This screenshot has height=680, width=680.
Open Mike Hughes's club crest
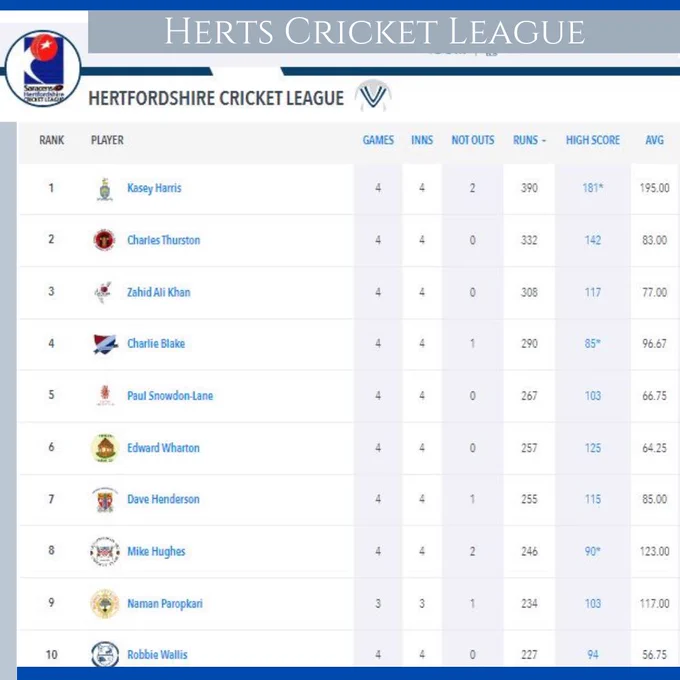tap(105, 552)
